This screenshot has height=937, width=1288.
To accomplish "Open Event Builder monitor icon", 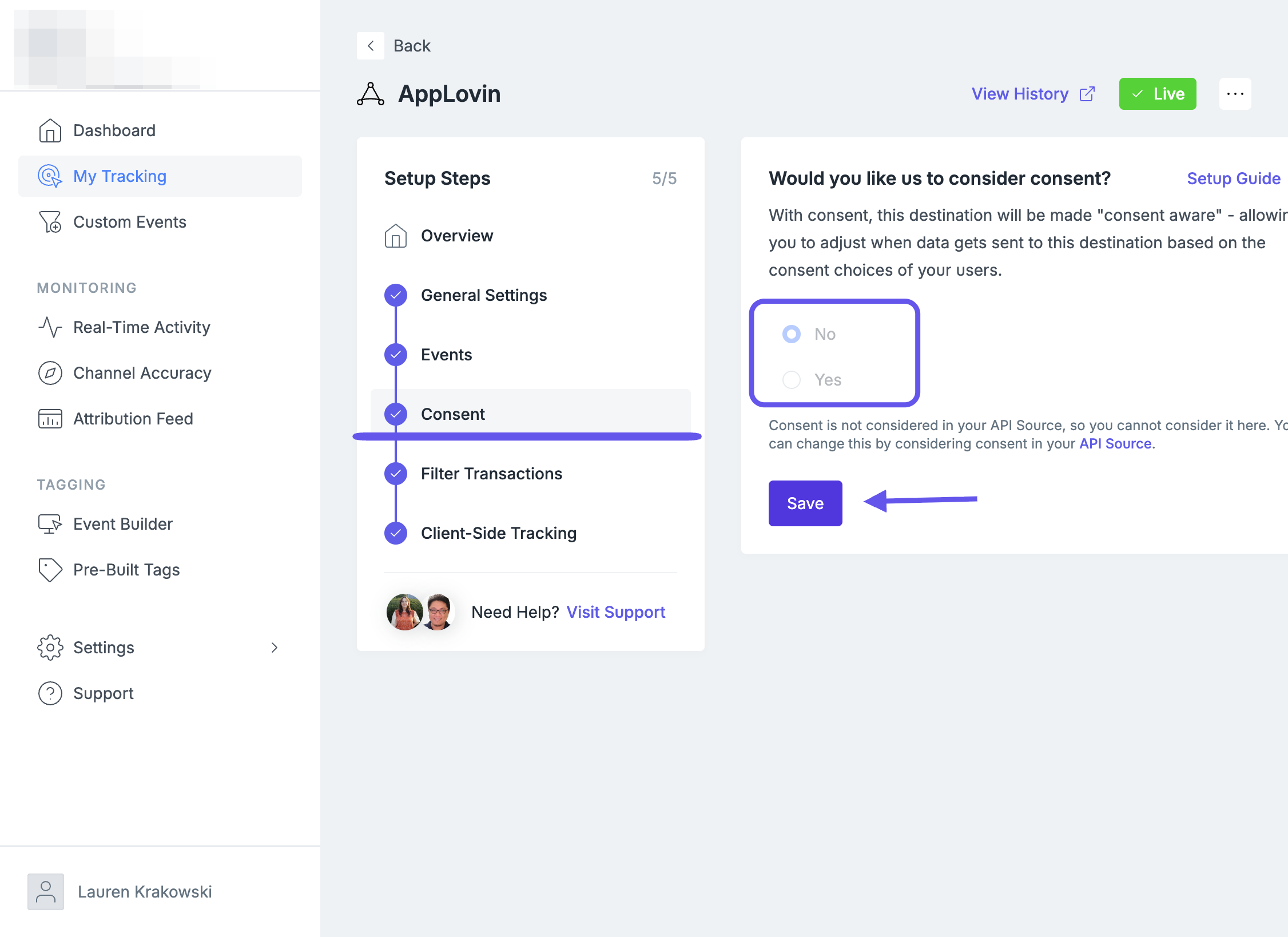I will 50,524.
